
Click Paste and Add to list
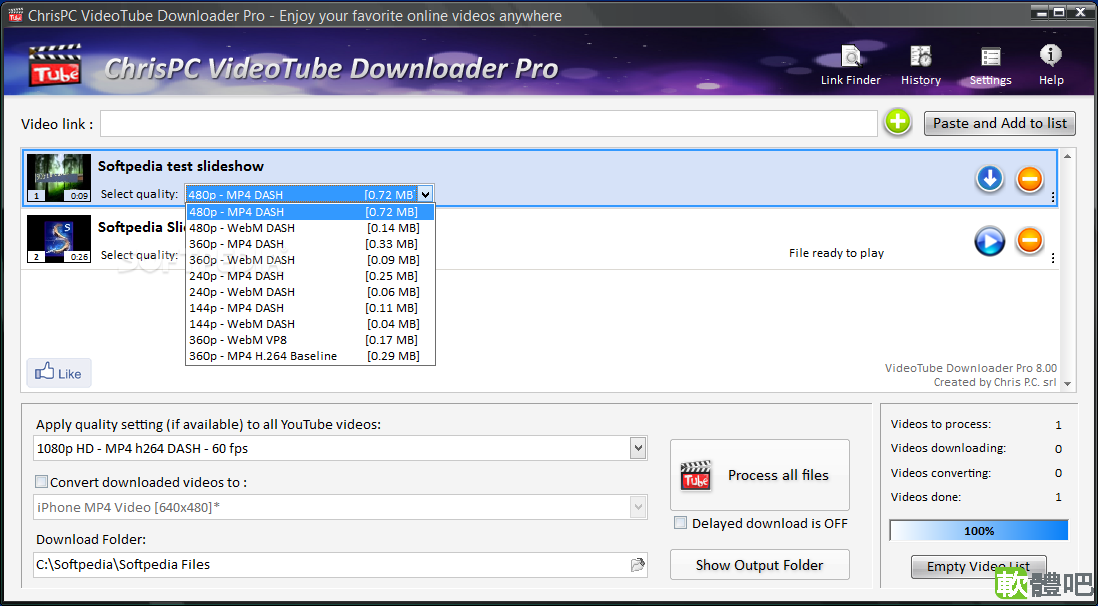click(x=1000, y=123)
